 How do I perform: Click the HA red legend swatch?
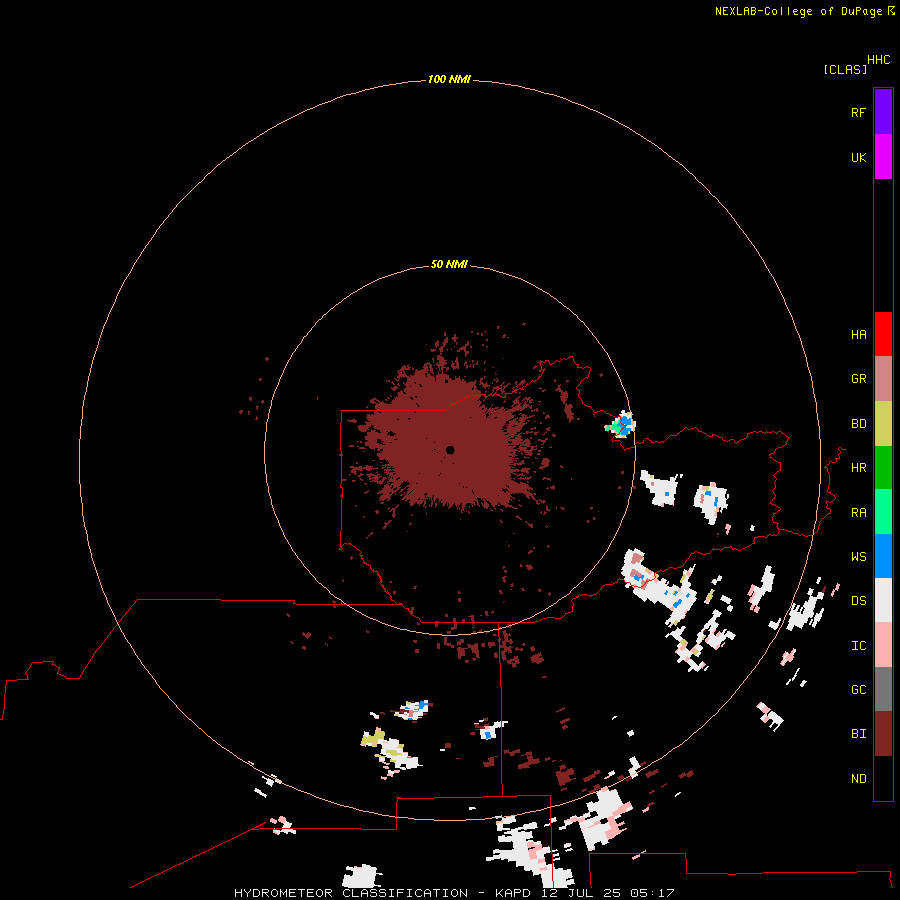tap(883, 334)
